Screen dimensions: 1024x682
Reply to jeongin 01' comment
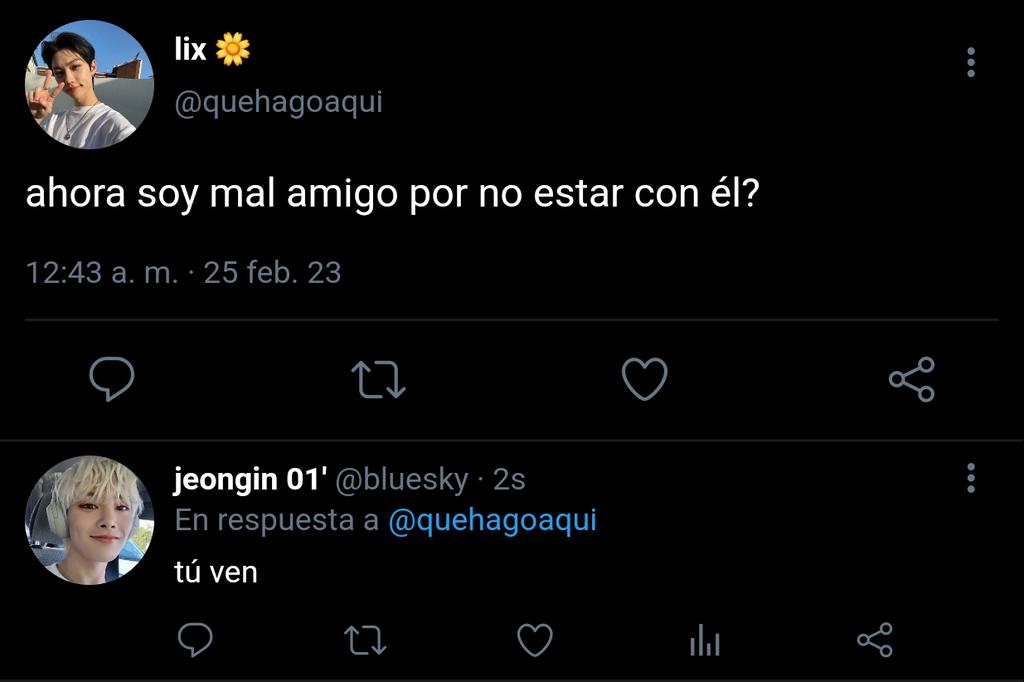pos(195,640)
